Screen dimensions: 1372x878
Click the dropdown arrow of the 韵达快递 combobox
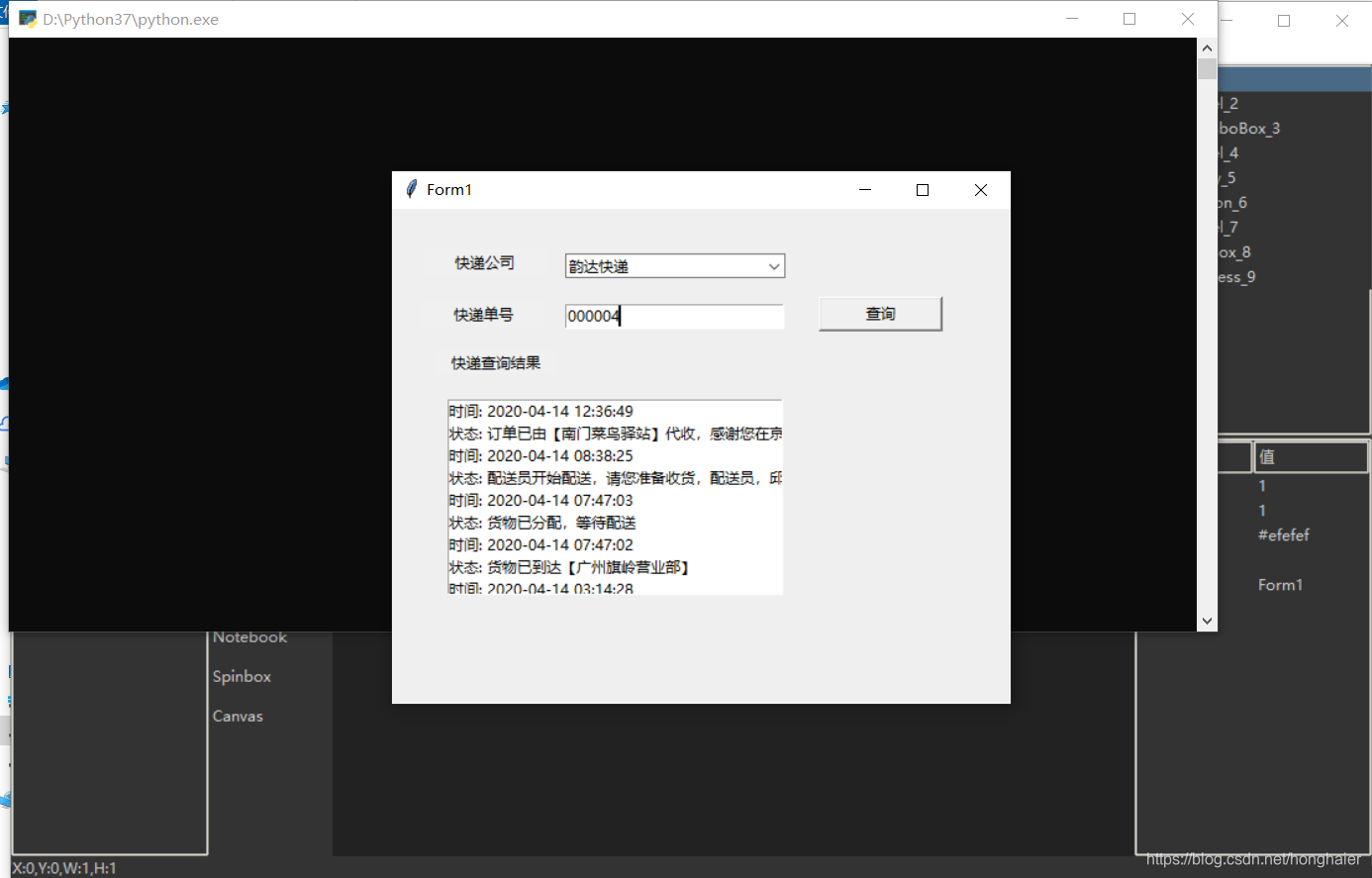coord(774,266)
